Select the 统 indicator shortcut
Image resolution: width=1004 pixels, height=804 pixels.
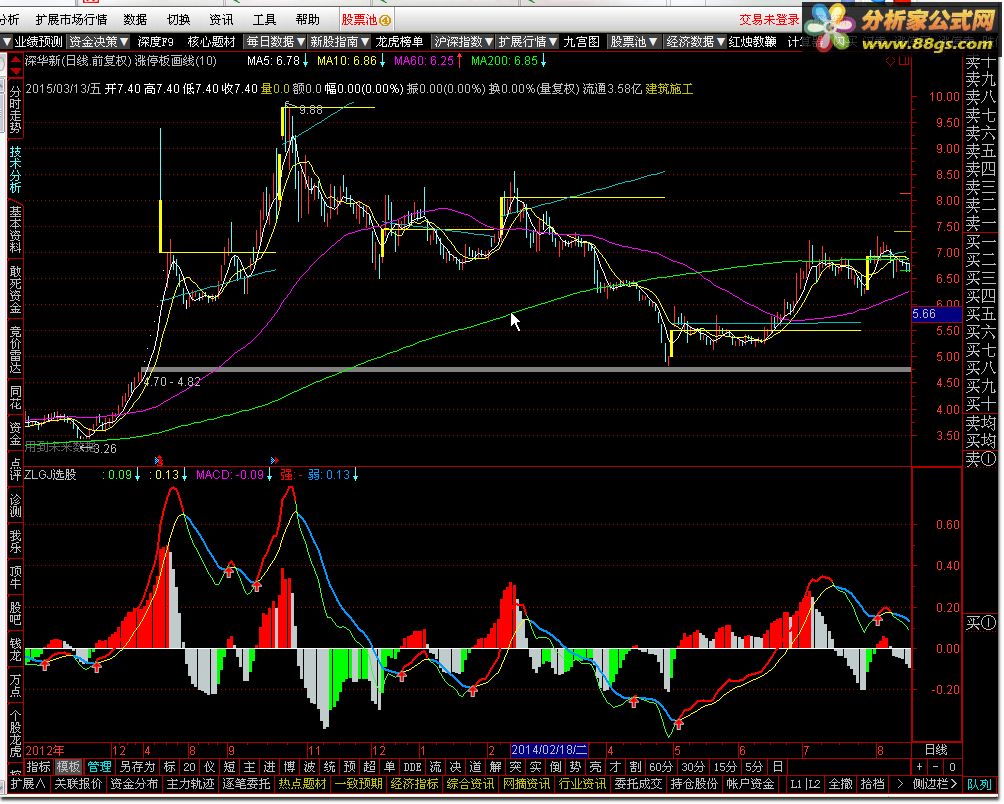tap(329, 767)
